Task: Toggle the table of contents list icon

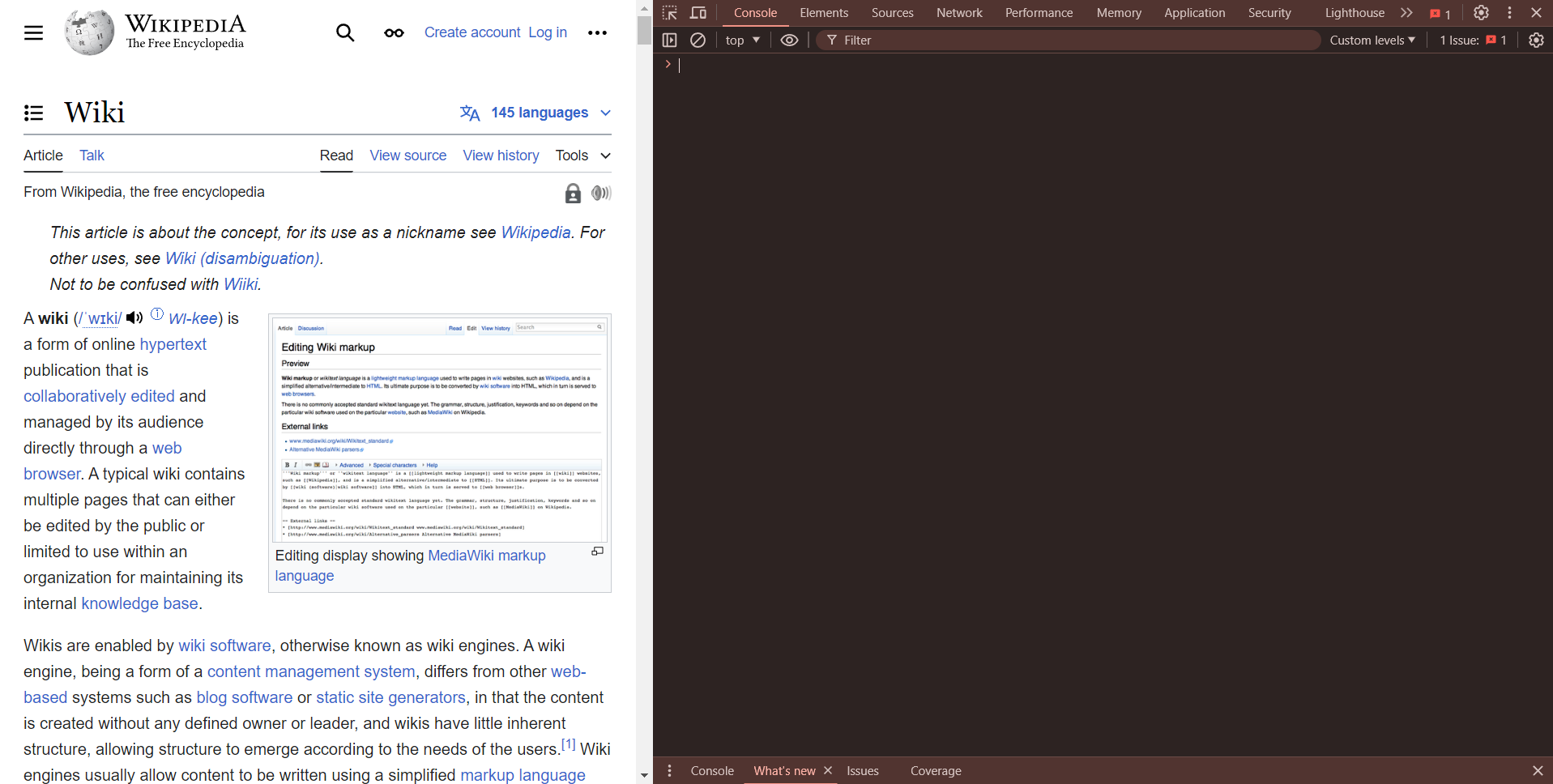Action: click(33, 113)
